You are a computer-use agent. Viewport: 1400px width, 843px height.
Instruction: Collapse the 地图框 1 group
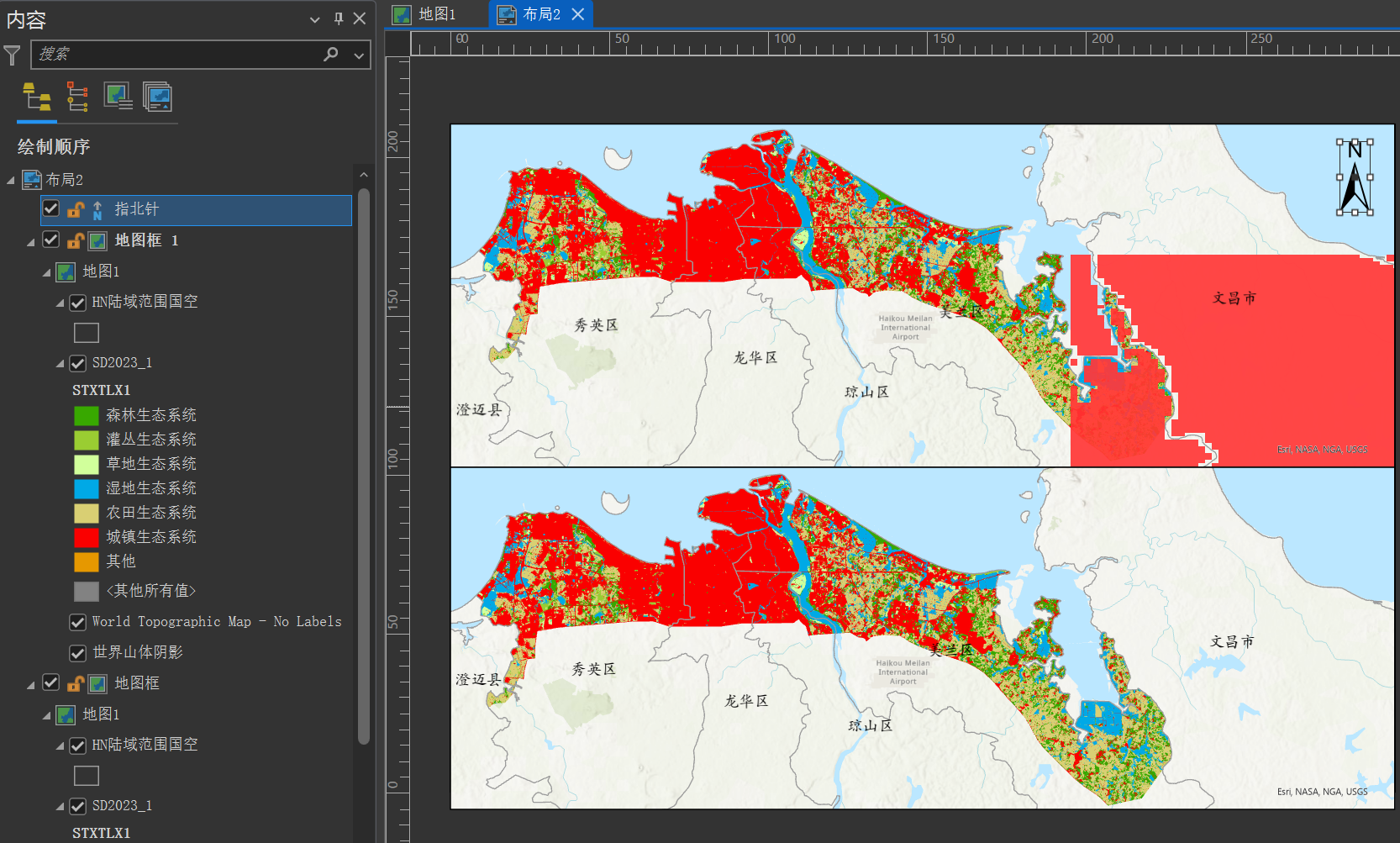tap(31, 241)
